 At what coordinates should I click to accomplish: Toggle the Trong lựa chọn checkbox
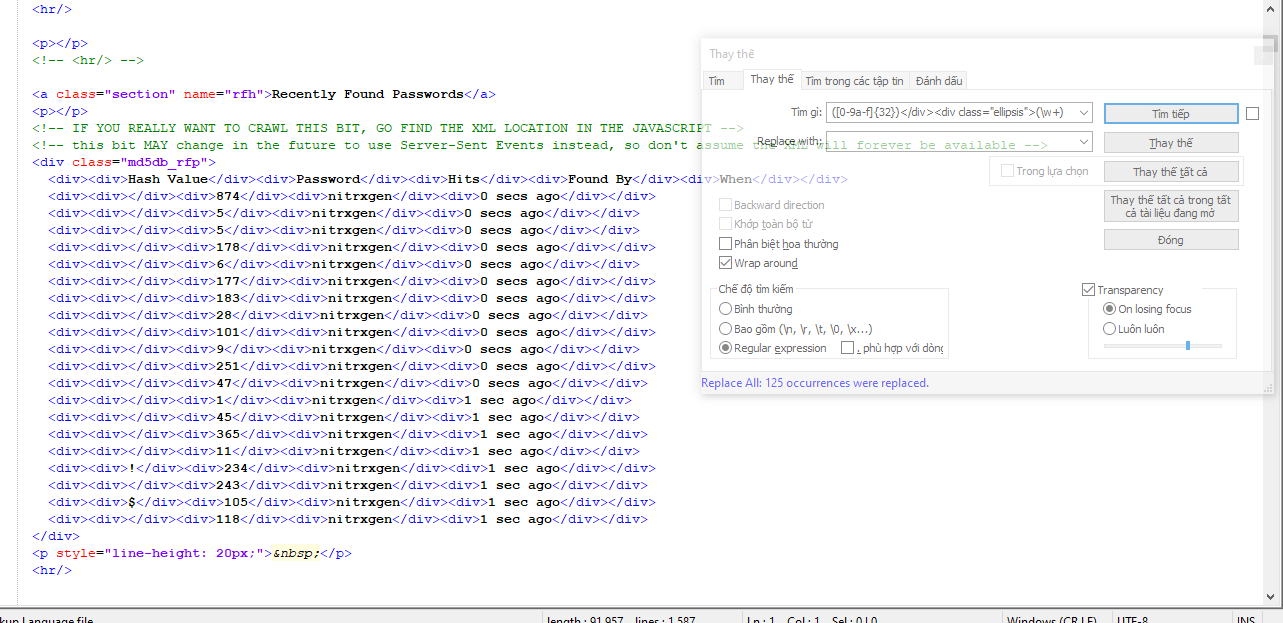click(1007, 172)
